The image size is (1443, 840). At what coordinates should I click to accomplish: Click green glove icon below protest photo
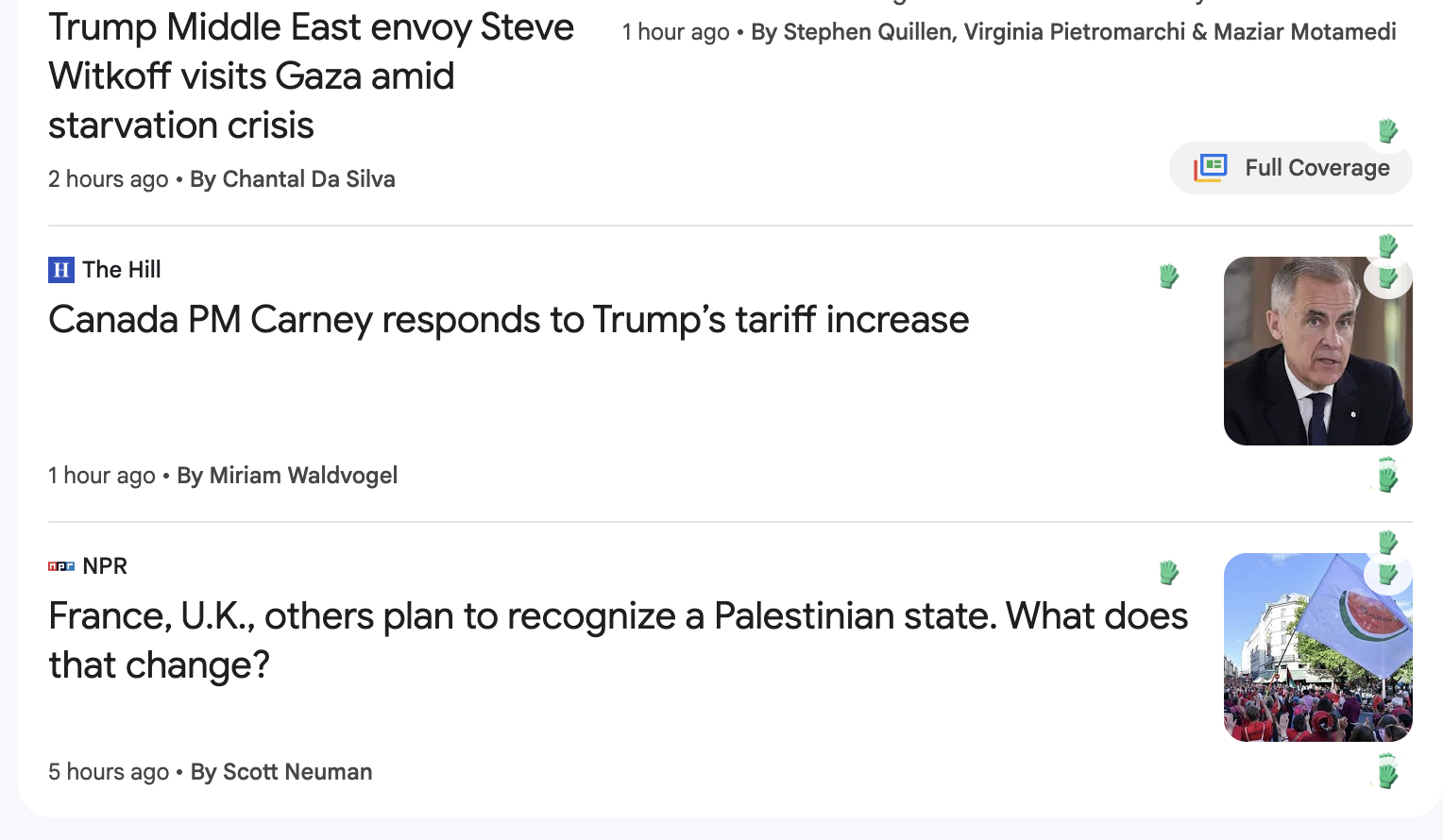1387,773
